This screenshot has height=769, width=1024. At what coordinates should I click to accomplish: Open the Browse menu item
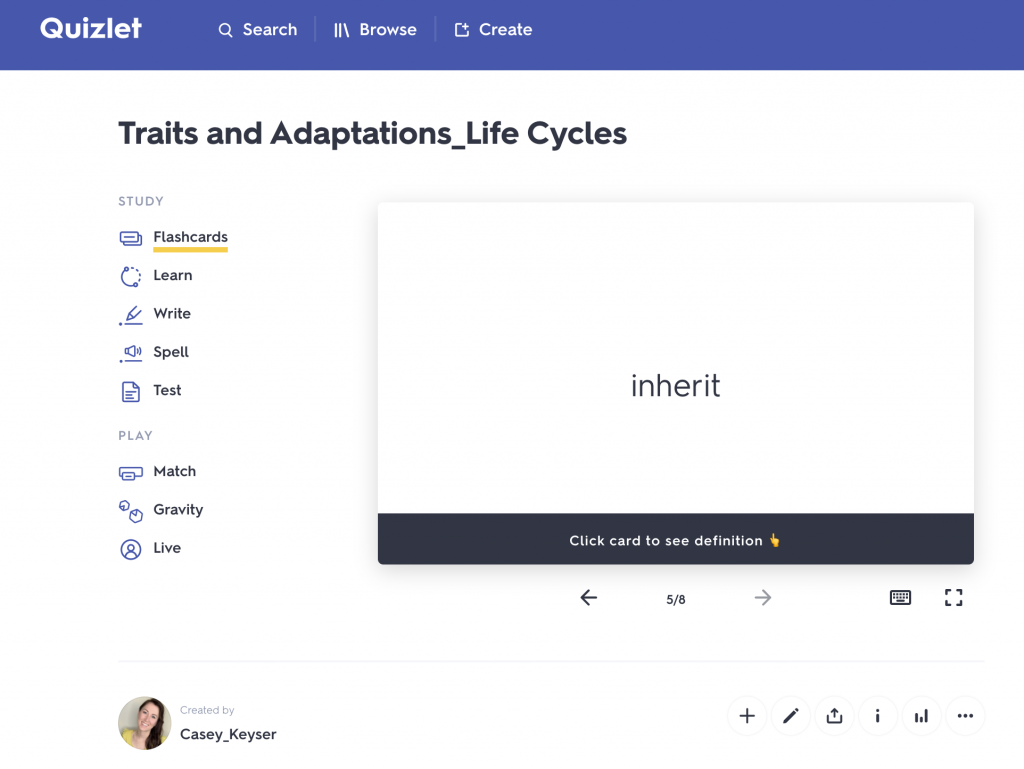click(x=388, y=29)
